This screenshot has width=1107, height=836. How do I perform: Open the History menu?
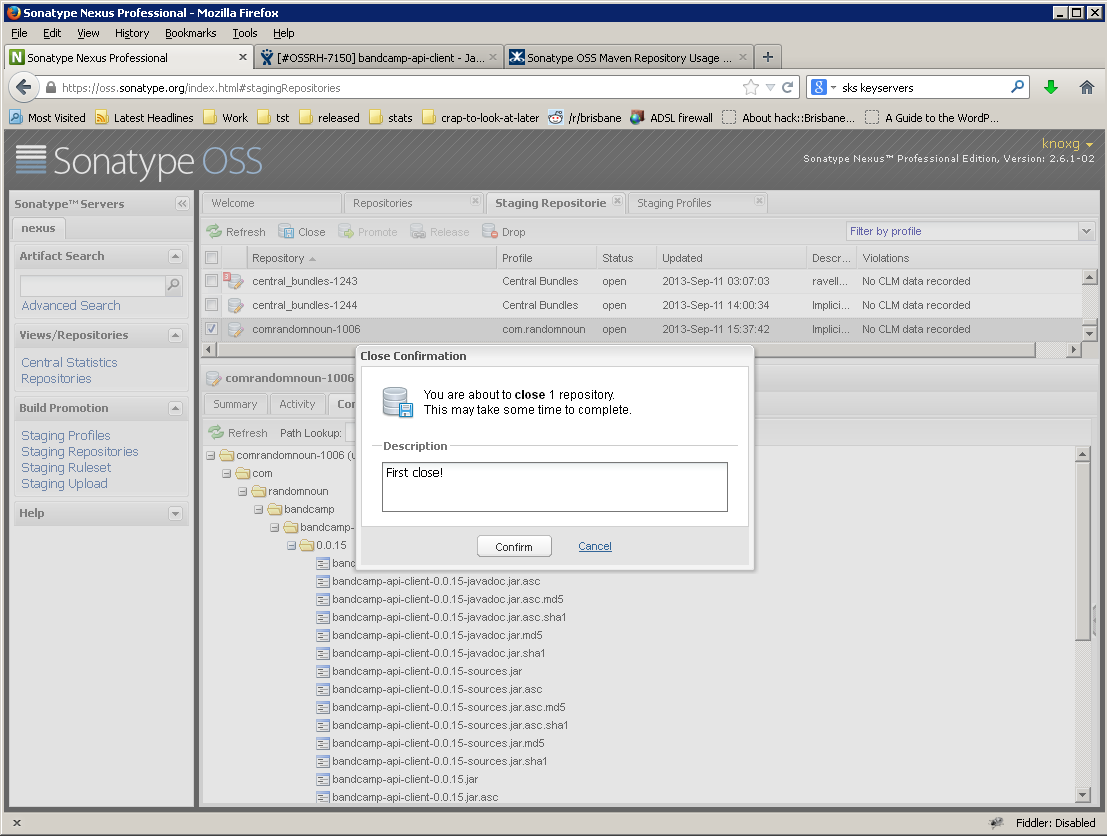coord(132,33)
